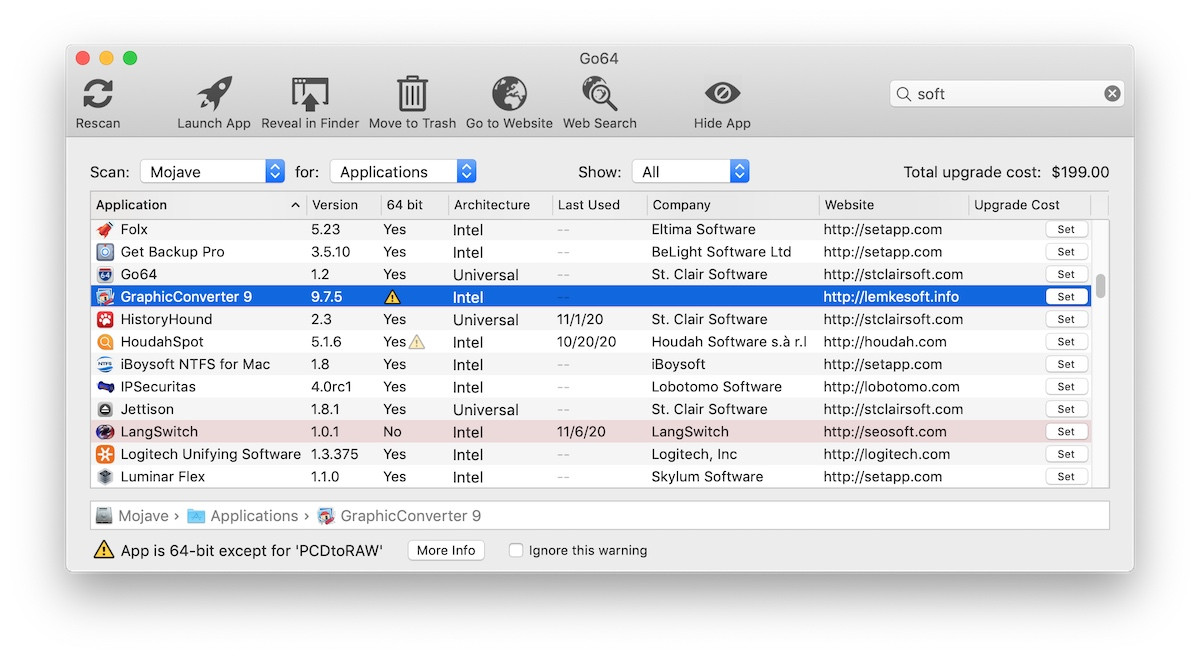Click the Go to Website globe icon
The image size is (1200, 659).
pos(509,94)
